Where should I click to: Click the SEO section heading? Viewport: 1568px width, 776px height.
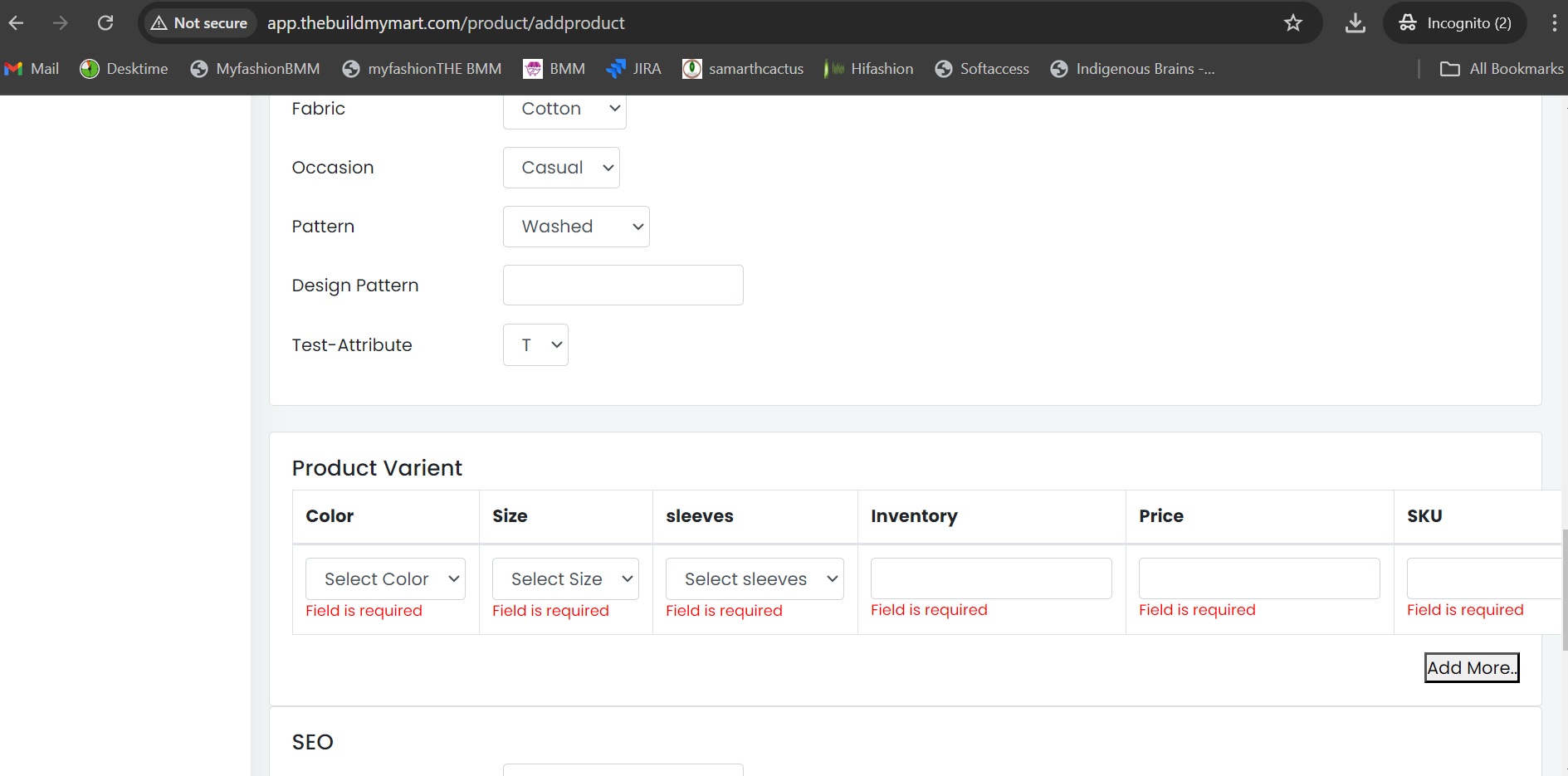point(313,742)
